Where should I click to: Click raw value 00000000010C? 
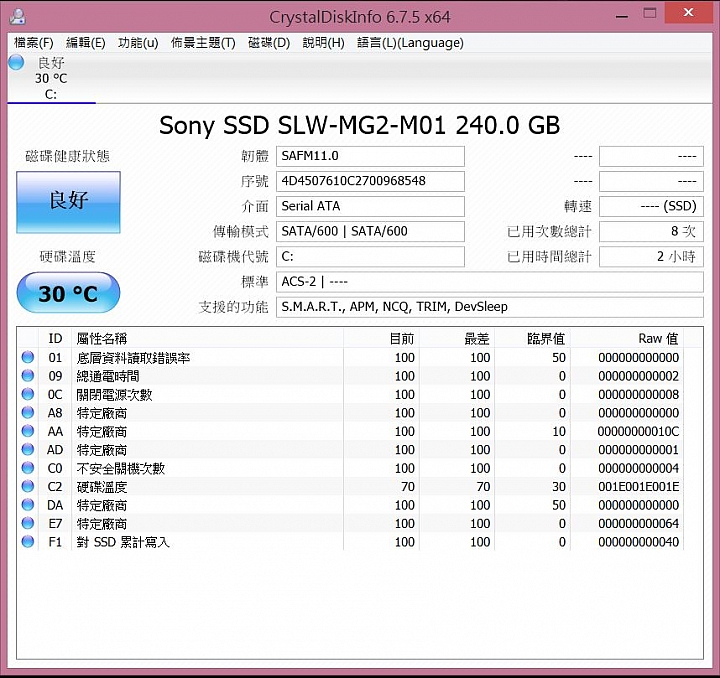point(638,431)
